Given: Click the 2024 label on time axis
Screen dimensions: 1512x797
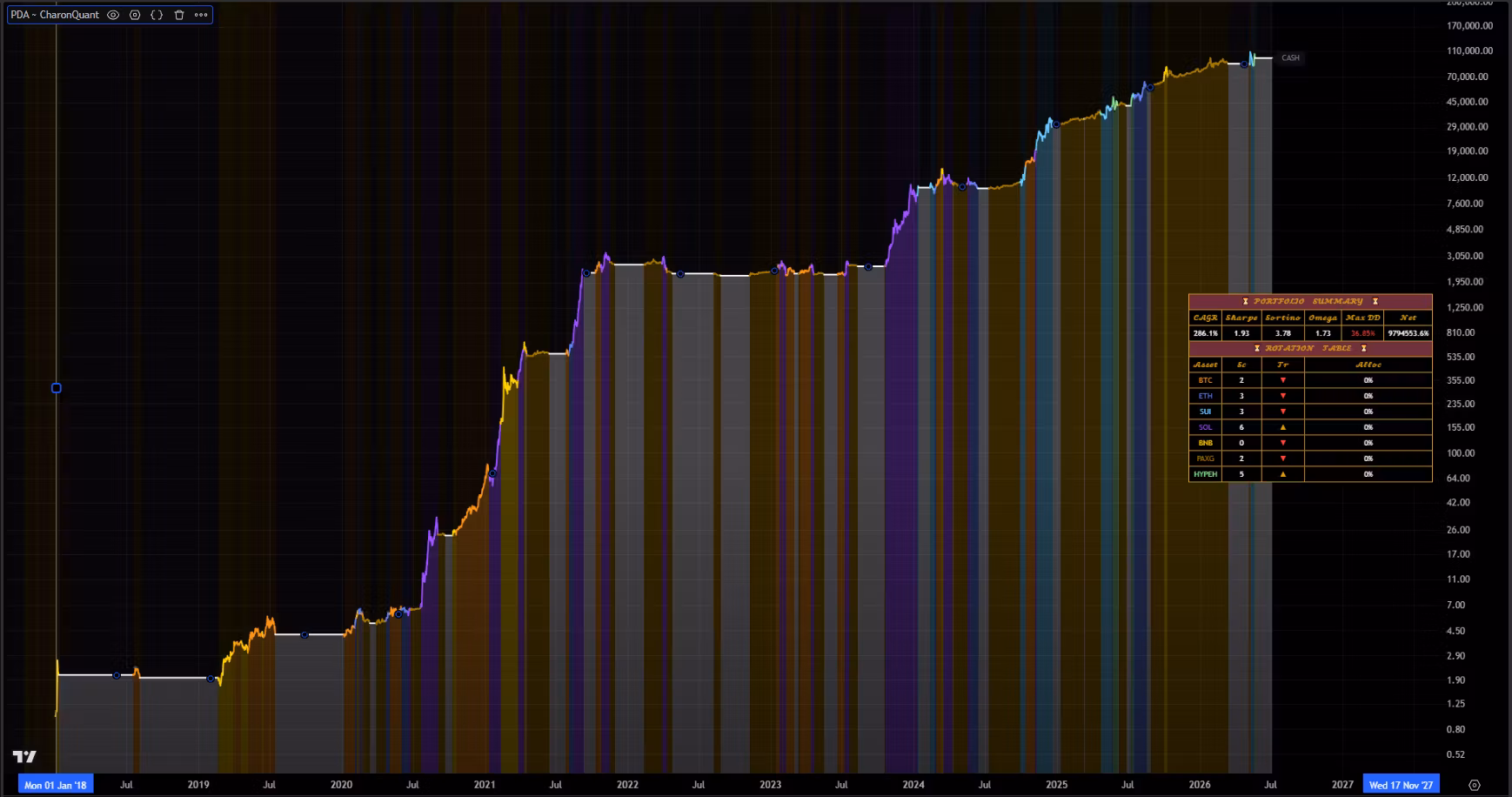Looking at the screenshot, I should [913, 785].
